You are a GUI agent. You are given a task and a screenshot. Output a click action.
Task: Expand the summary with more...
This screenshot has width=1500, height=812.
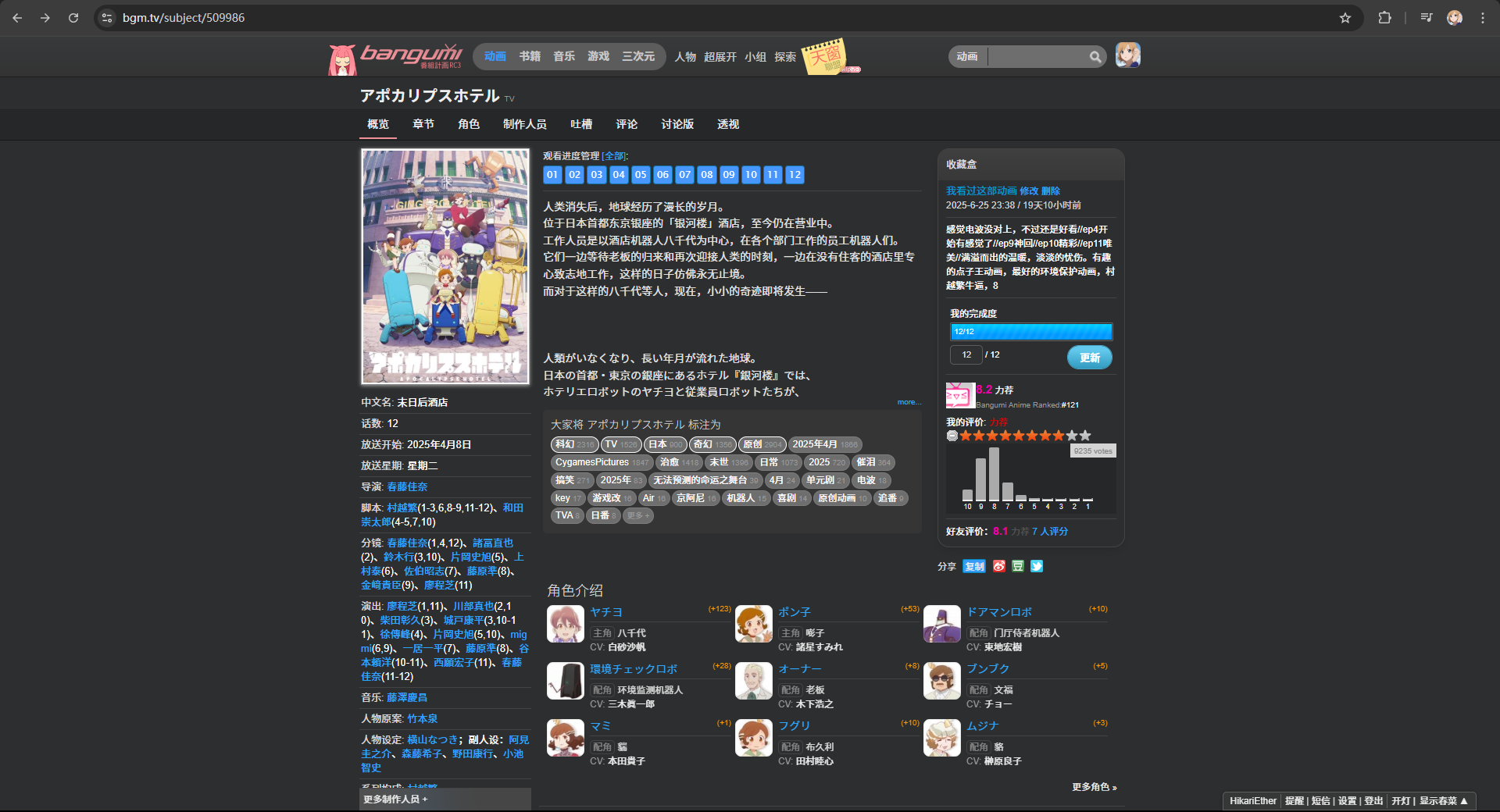pyautogui.click(x=909, y=402)
